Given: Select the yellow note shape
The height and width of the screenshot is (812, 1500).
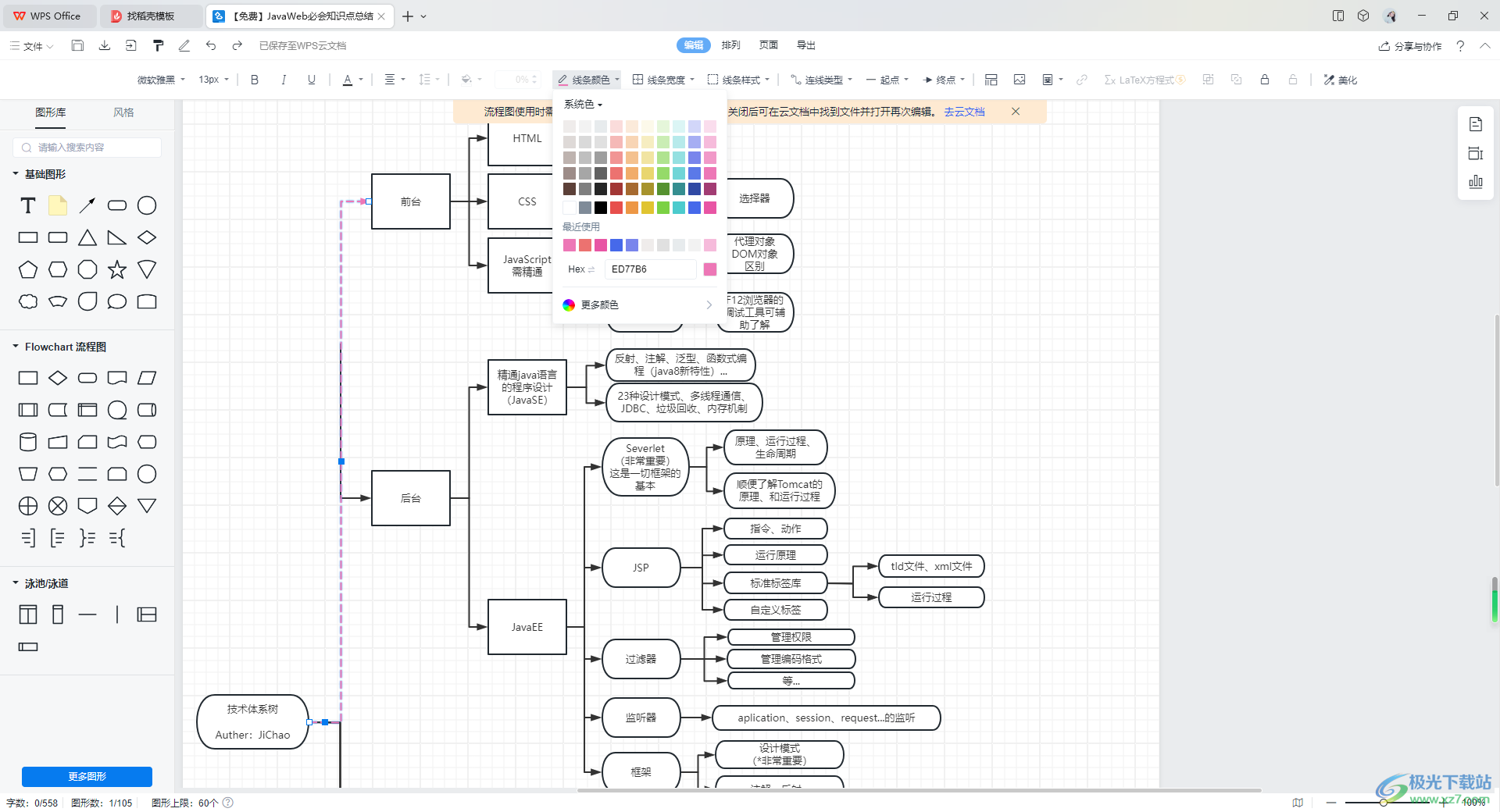Looking at the screenshot, I should 58,205.
